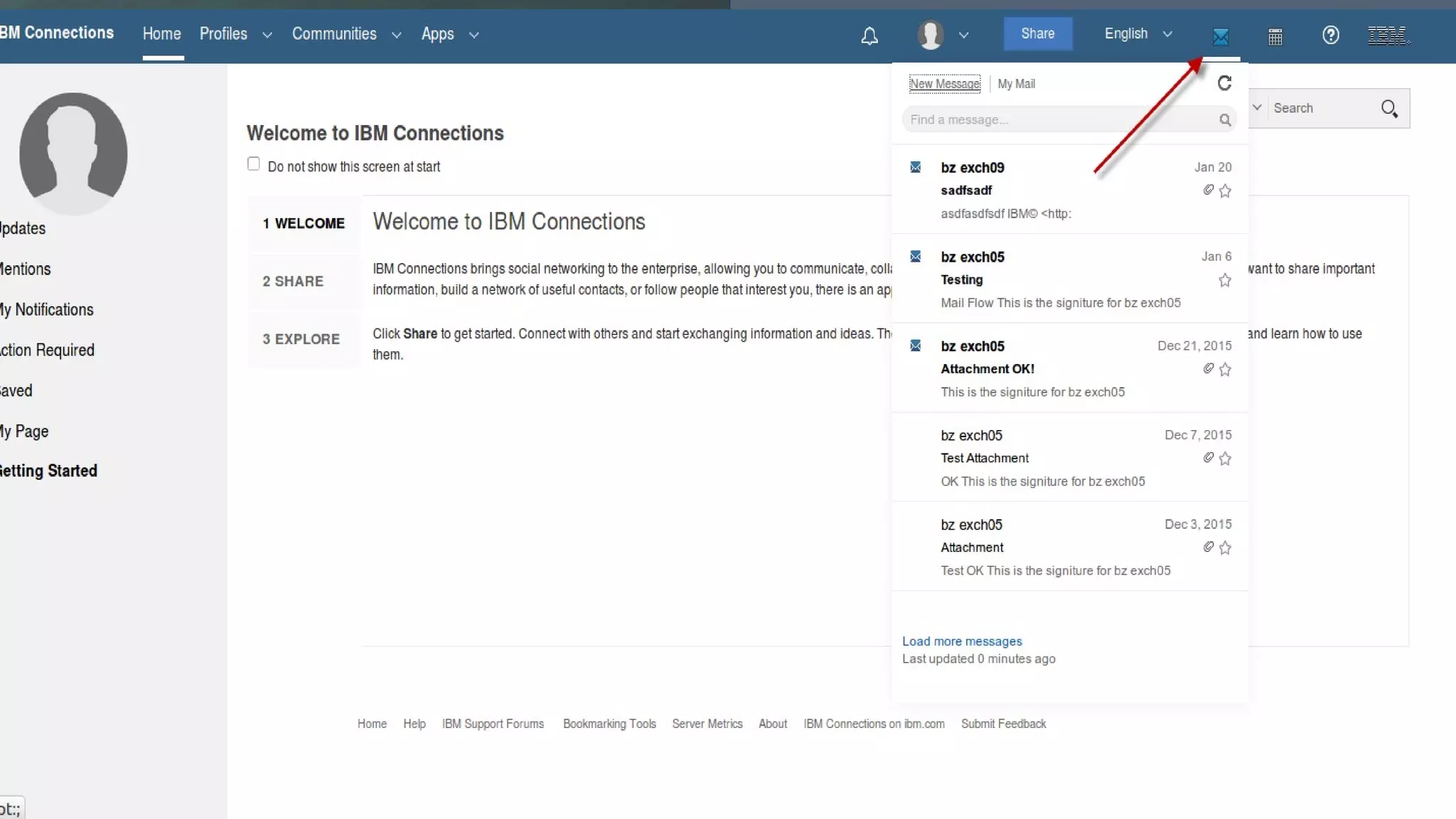The width and height of the screenshot is (1456, 819).
Task: Click unread envelope icon for Dec 21 message
Action: click(916, 346)
